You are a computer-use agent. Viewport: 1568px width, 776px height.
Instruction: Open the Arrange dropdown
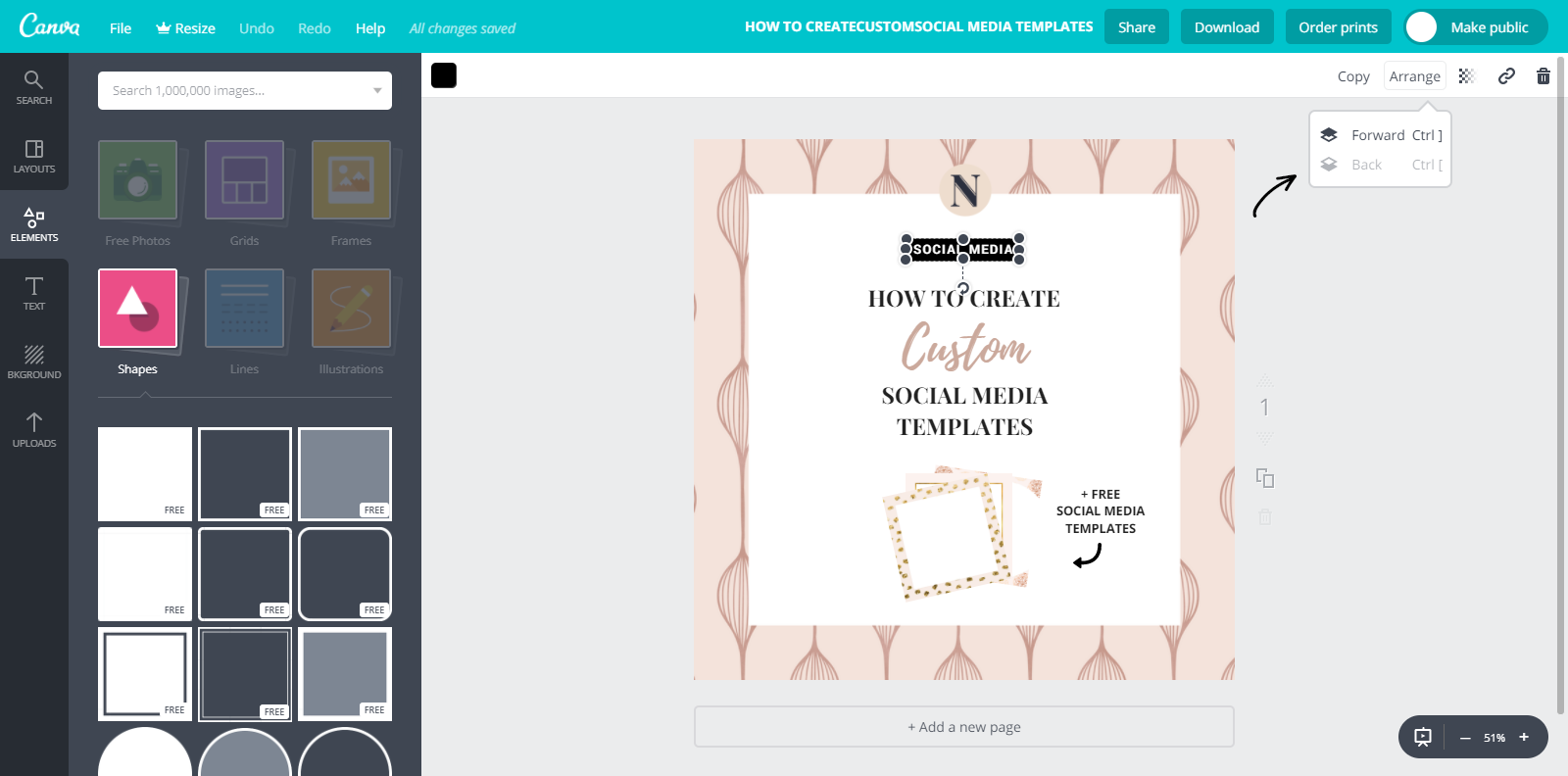[x=1414, y=76]
